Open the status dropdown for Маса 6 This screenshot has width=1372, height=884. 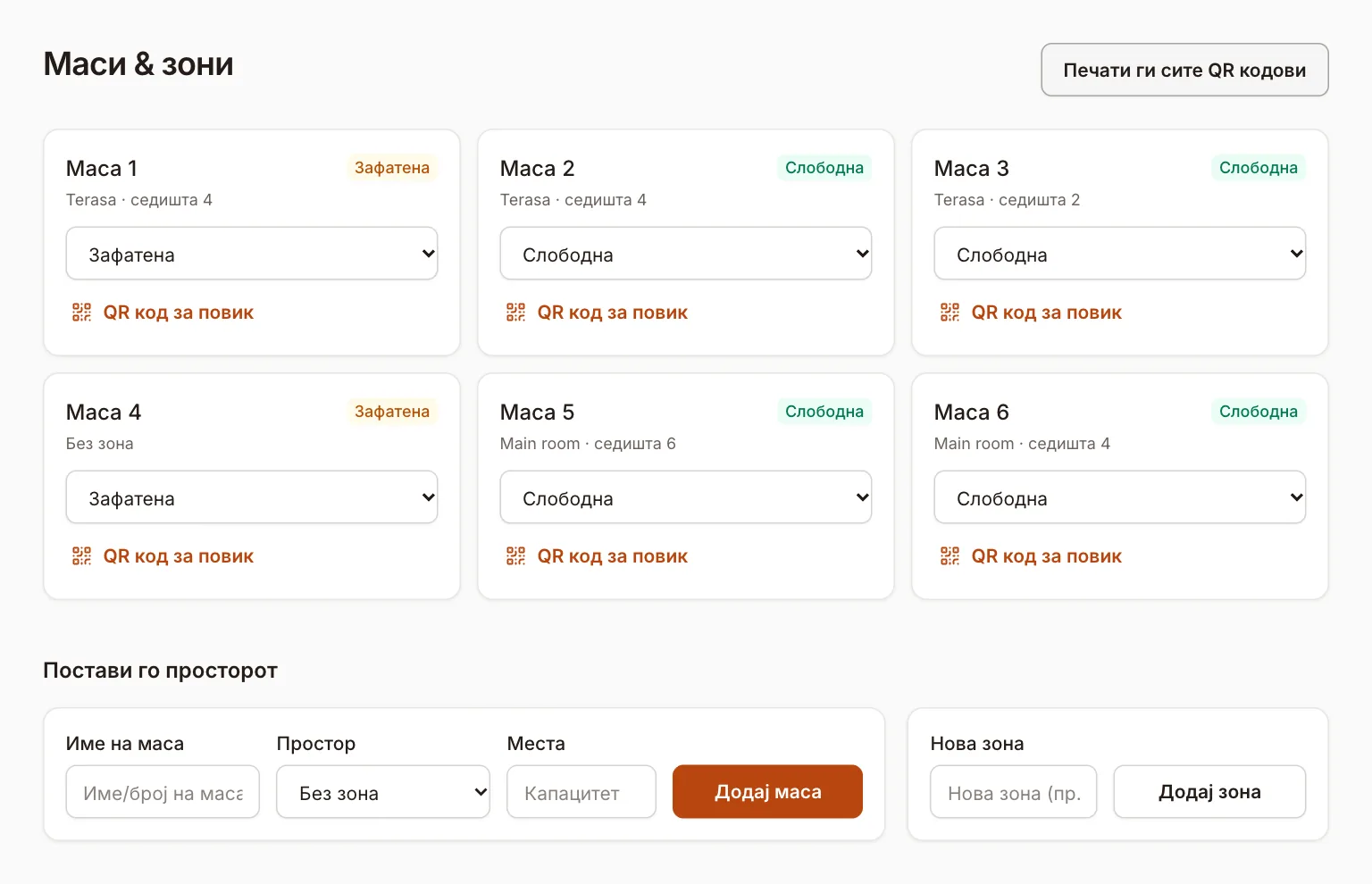coord(1120,497)
